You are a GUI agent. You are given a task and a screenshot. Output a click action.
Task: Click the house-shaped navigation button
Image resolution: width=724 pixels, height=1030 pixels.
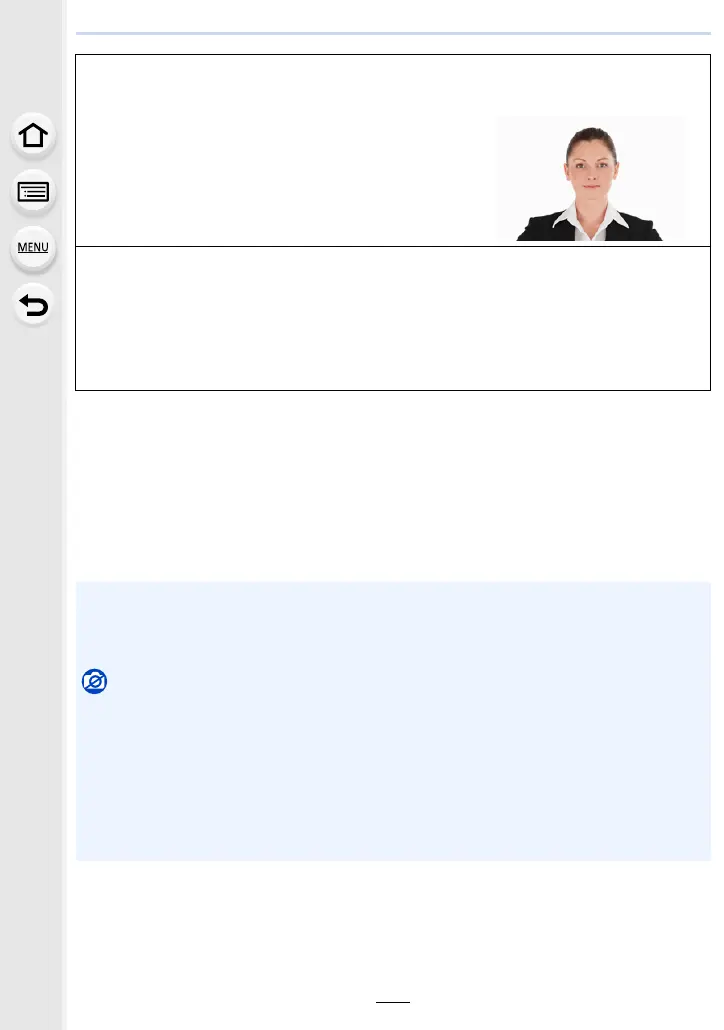[x=33, y=135]
